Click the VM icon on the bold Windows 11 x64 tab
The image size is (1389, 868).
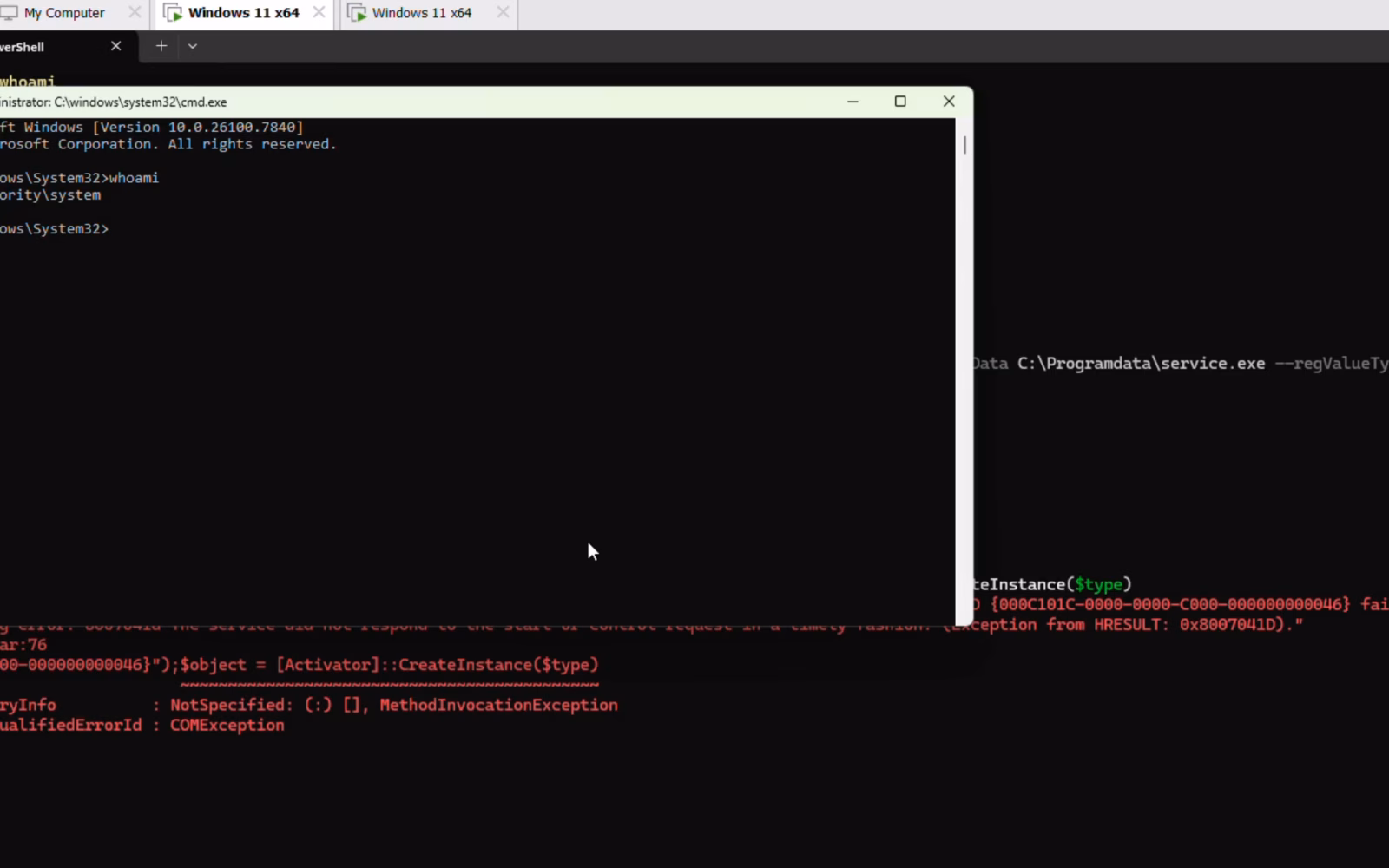[x=173, y=13]
